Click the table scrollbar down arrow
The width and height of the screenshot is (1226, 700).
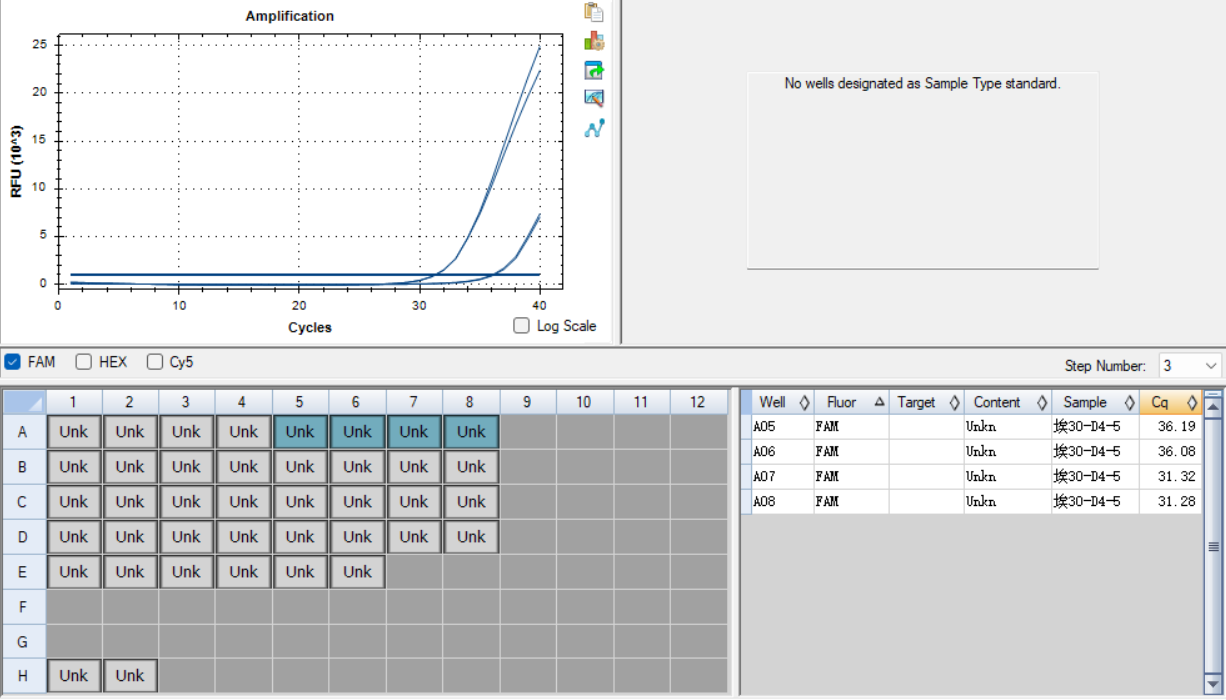coord(1213,683)
